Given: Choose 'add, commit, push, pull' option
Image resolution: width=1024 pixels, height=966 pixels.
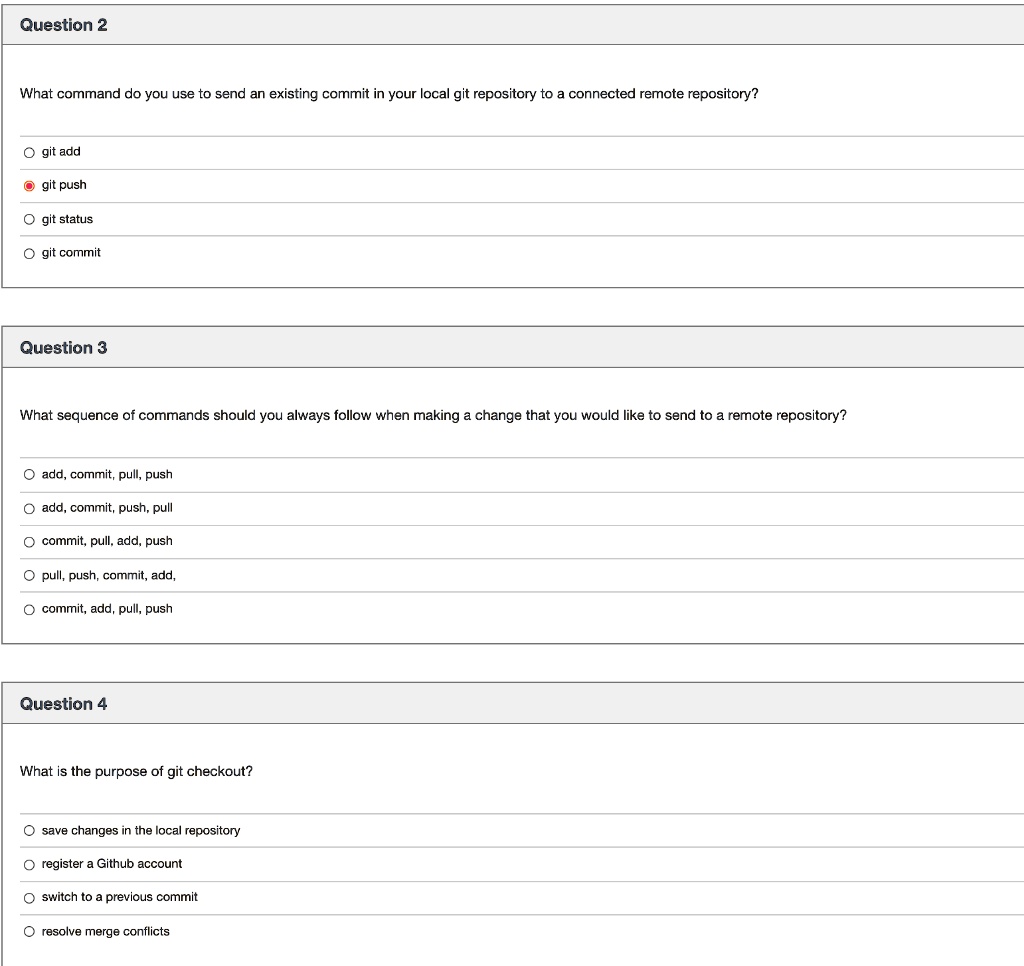Looking at the screenshot, I should [x=29, y=509].
